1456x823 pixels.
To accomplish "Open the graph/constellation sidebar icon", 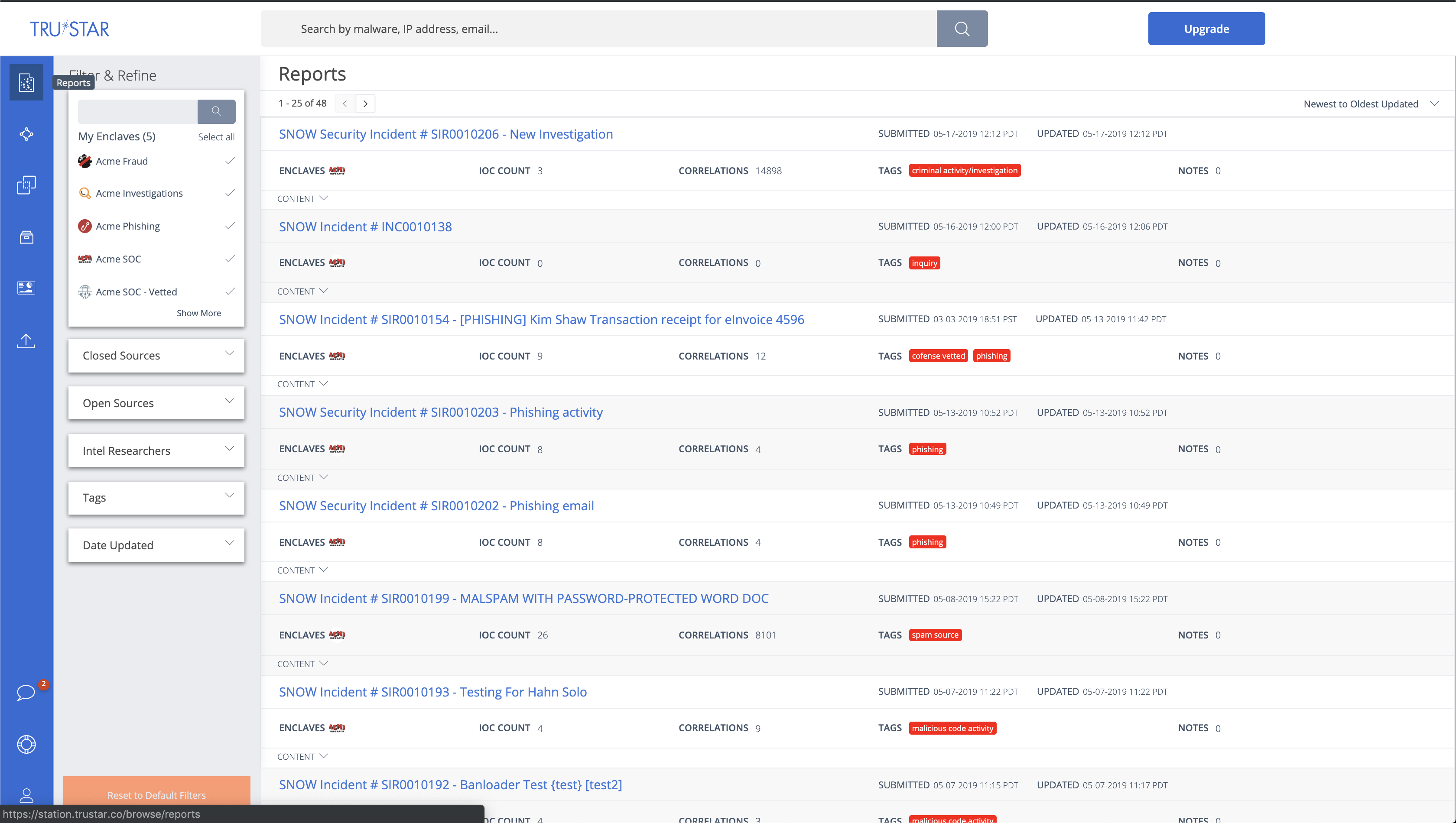I will (x=26, y=134).
